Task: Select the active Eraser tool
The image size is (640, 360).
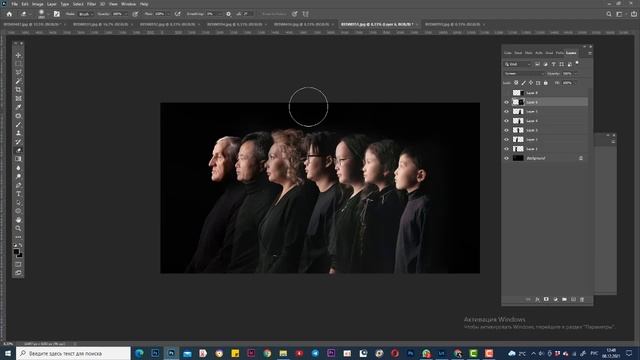Action: point(18,150)
